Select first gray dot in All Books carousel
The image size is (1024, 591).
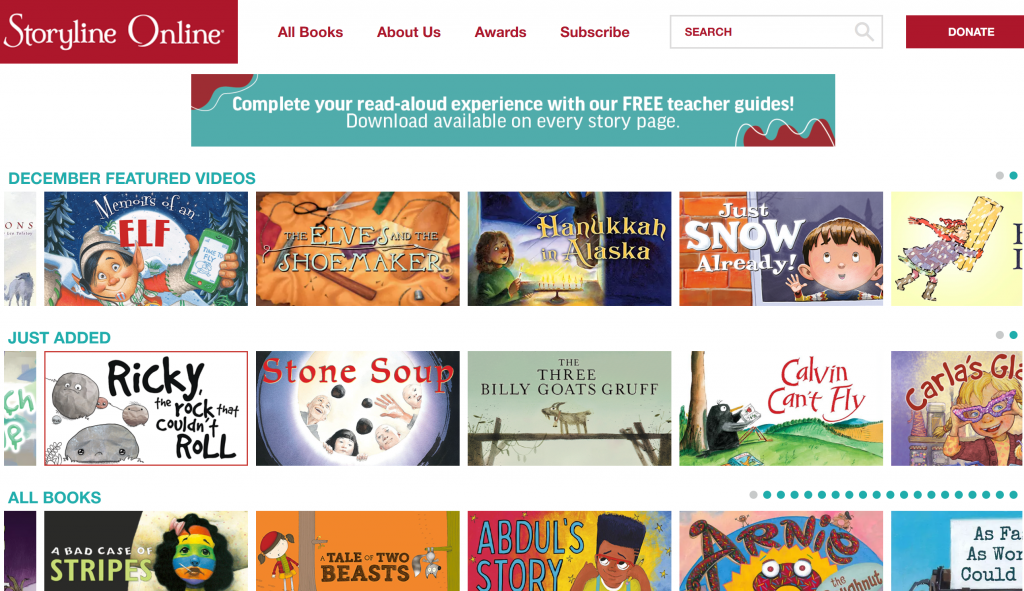point(753,495)
